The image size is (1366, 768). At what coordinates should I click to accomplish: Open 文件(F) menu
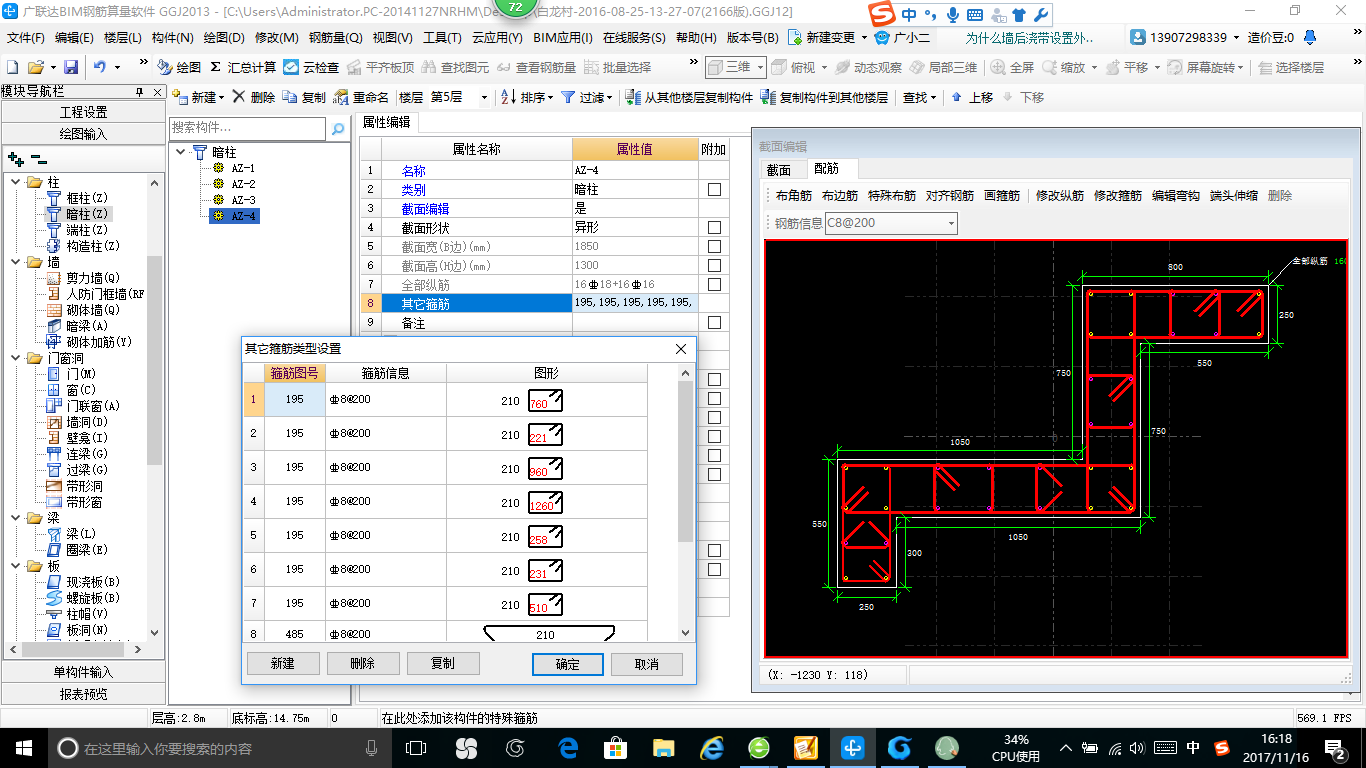click(26, 38)
